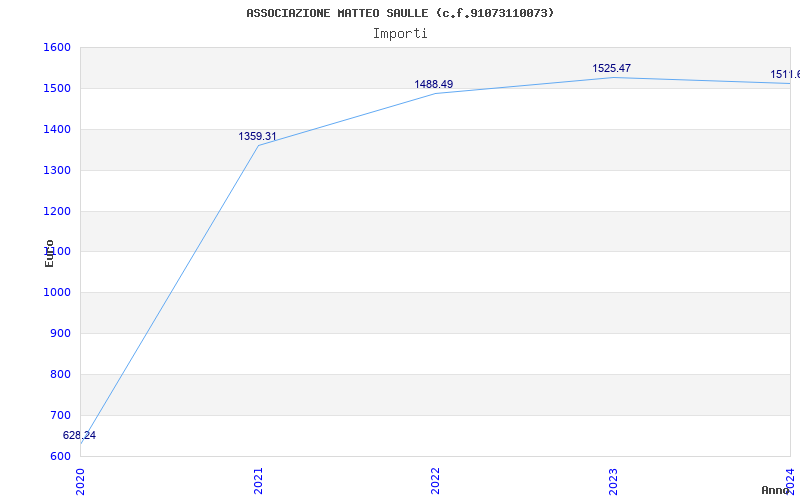The height and width of the screenshot is (500, 800).
Task: Click the 2024 x-axis year label
Action: click(x=790, y=481)
